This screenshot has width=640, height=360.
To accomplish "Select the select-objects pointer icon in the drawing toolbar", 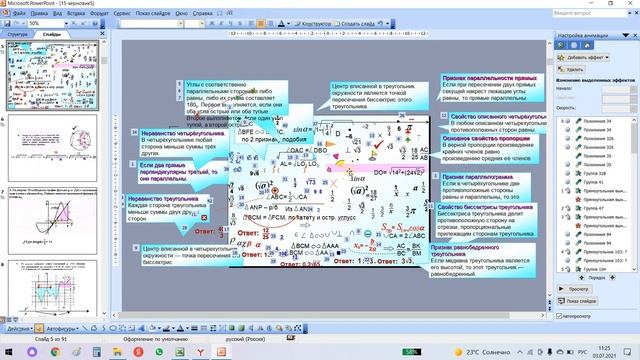I will click(39, 328).
